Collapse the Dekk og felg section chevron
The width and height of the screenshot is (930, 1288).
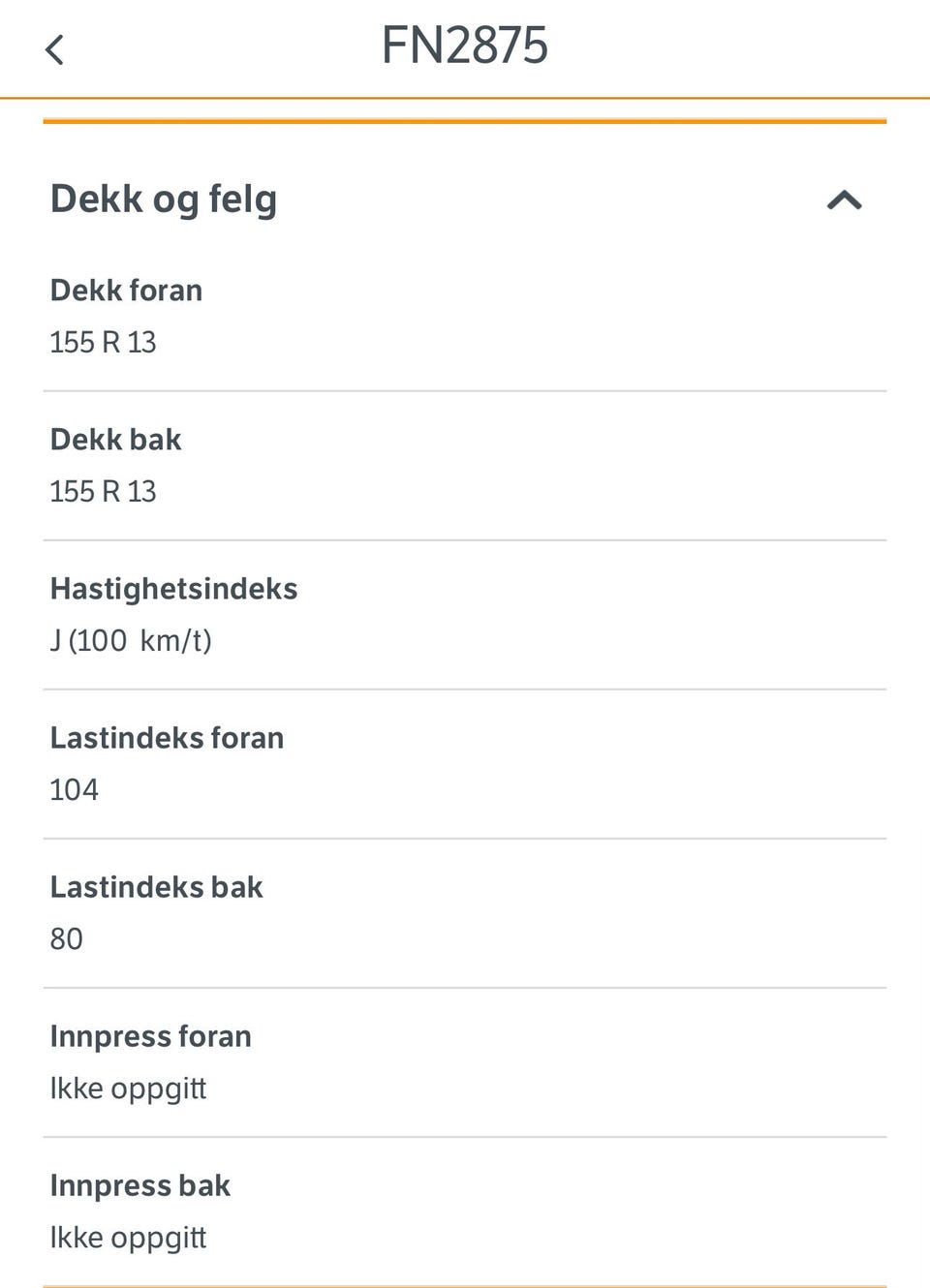(x=844, y=200)
